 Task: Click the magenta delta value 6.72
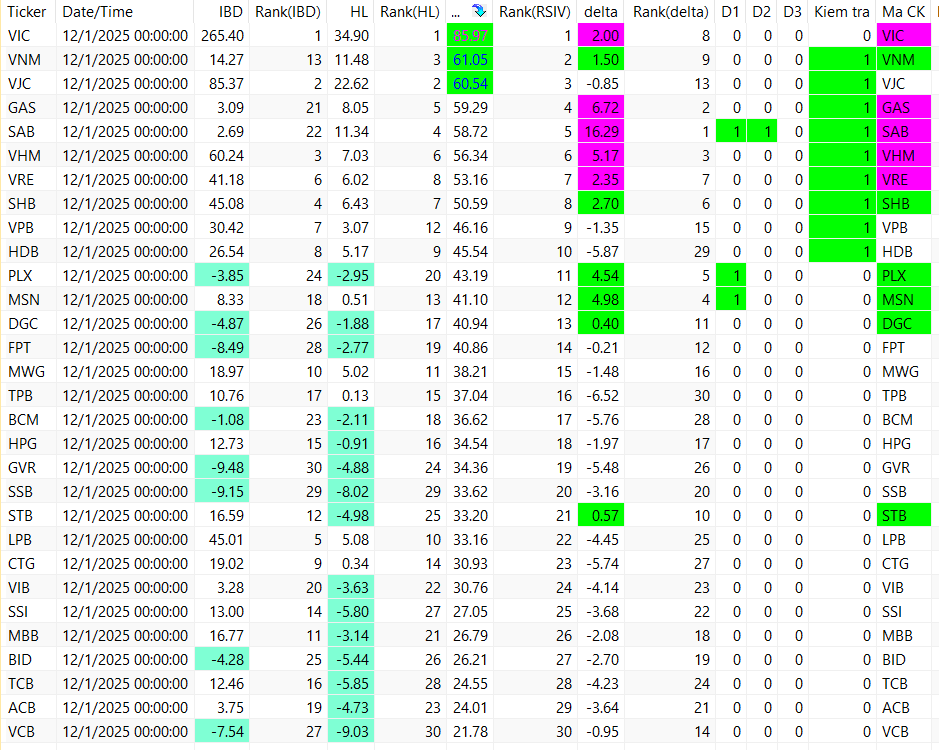coord(601,107)
